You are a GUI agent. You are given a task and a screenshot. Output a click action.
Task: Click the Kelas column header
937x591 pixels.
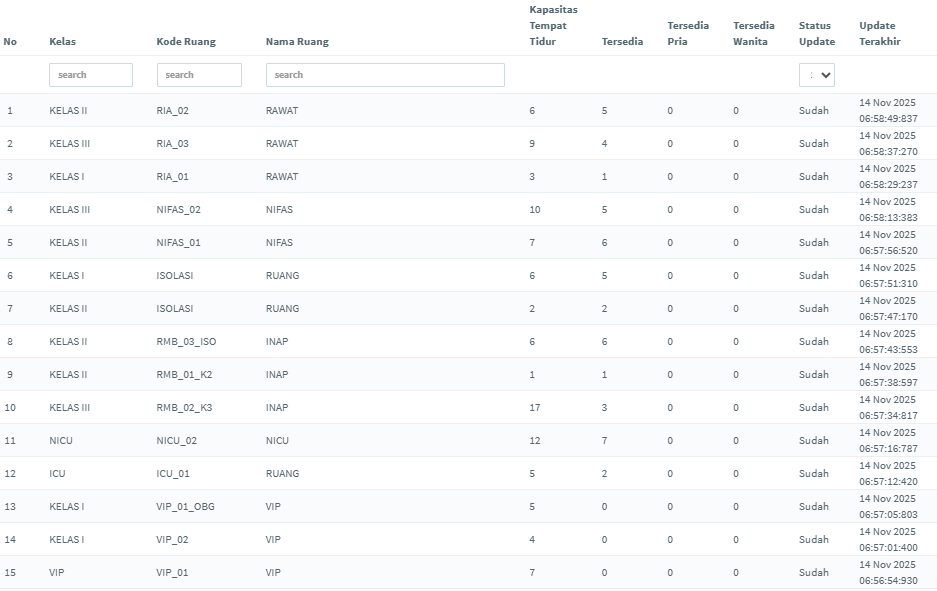click(62, 42)
